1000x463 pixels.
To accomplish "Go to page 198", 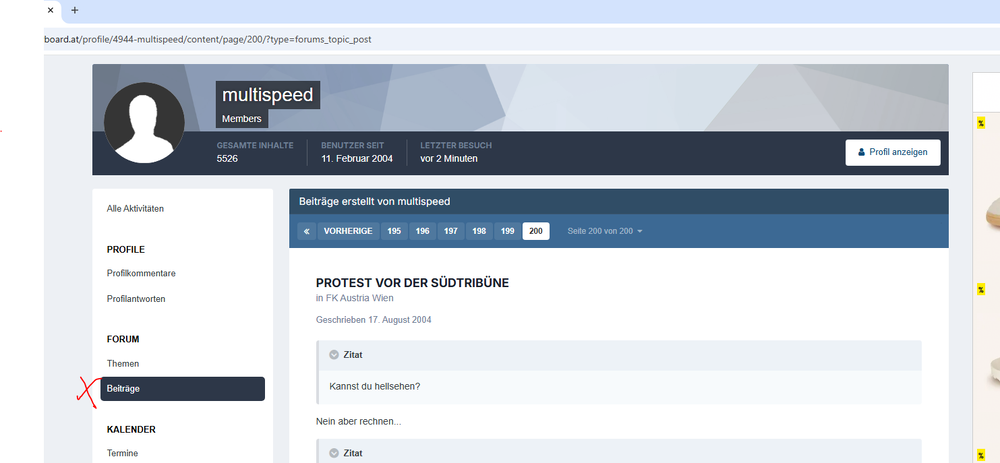I will (479, 231).
